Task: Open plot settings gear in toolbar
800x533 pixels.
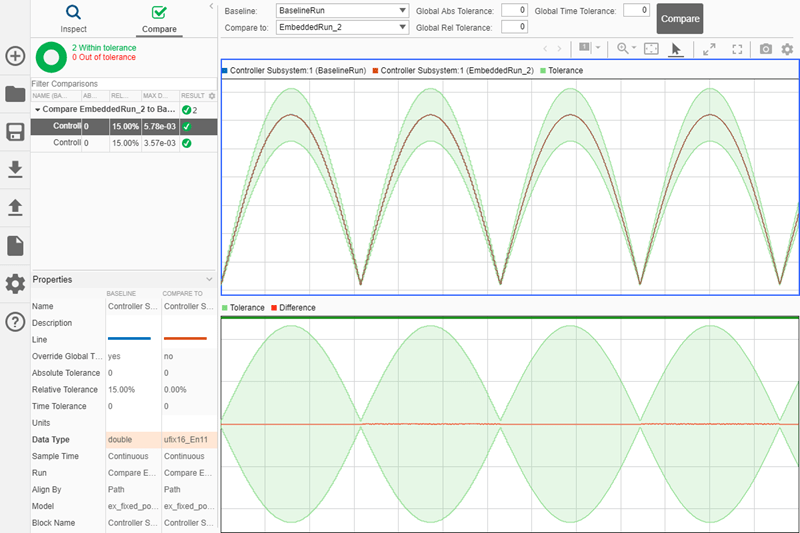Action: [787, 49]
